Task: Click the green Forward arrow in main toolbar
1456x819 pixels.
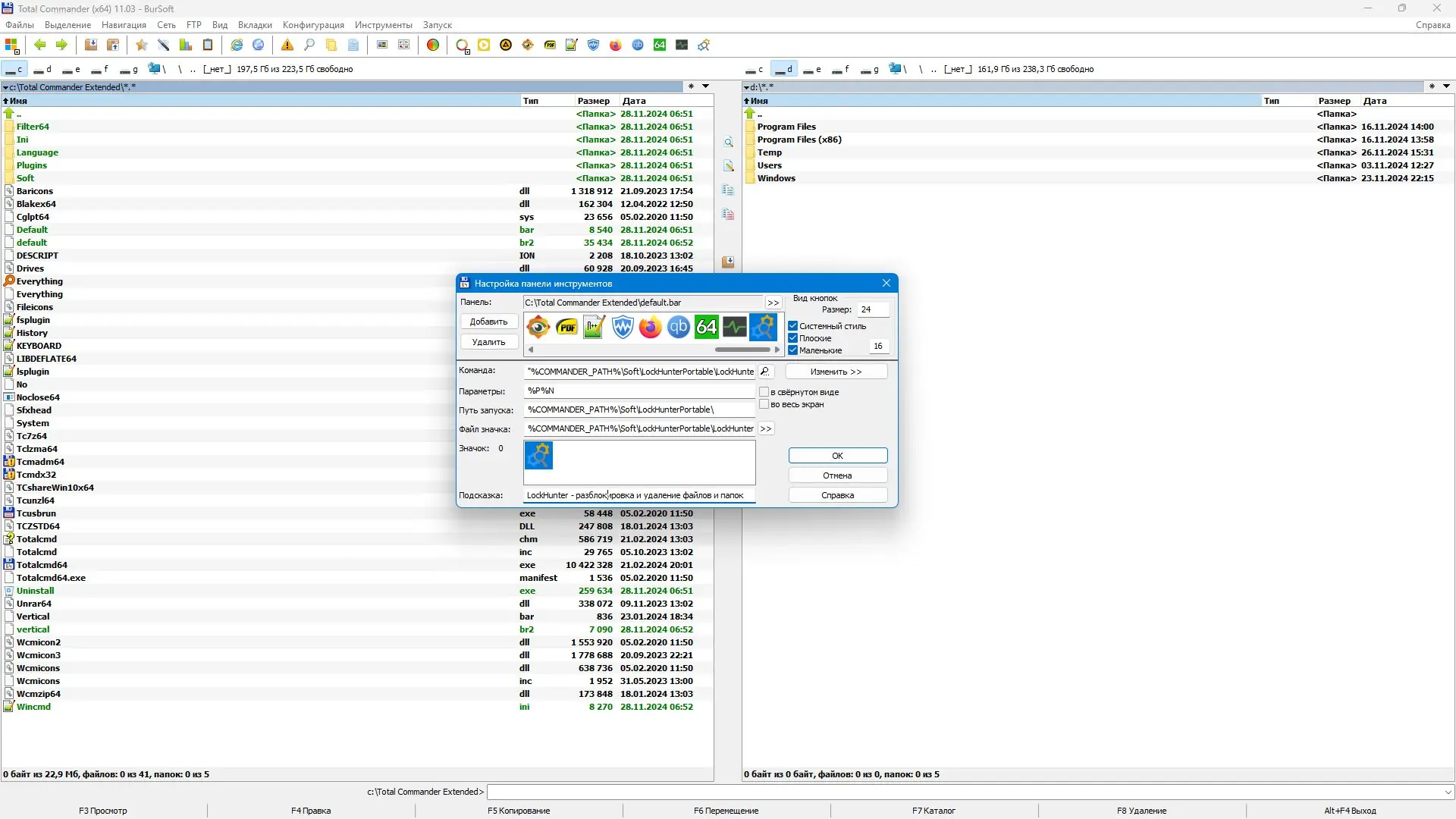Action: pyautogui.click(x=61, y=45)
